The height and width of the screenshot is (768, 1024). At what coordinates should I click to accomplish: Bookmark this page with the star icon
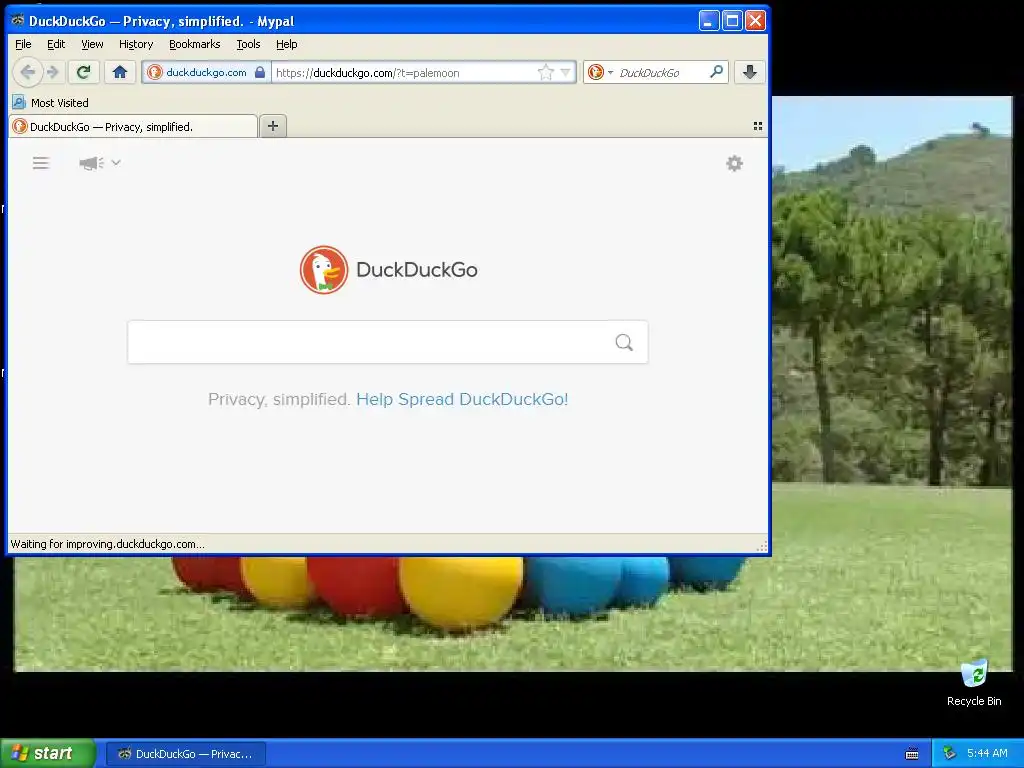[x=545, y=72]
